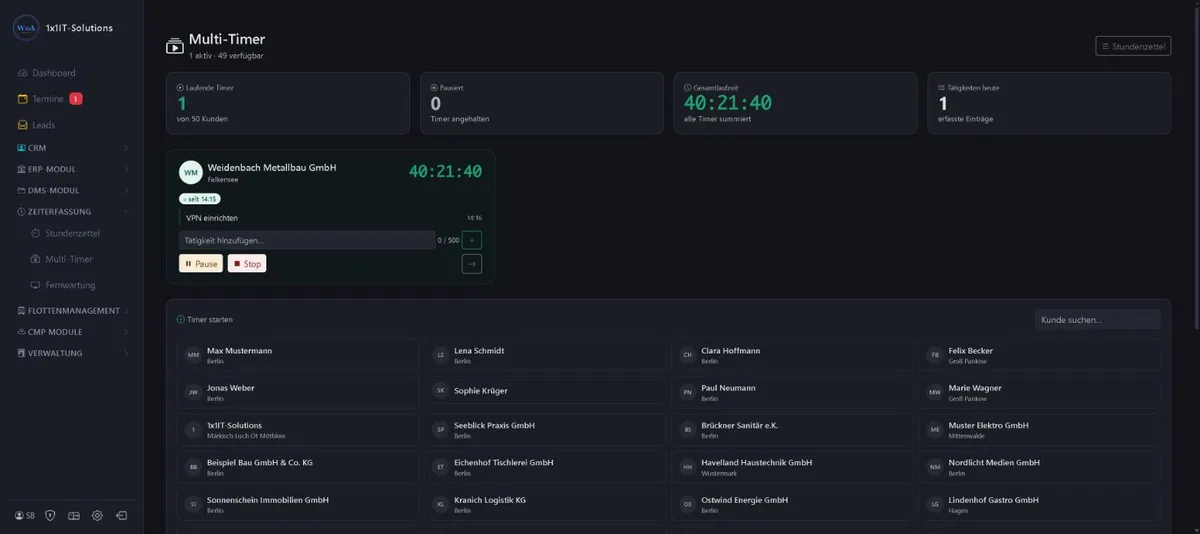
Task: Click the card icon in sidebar footer
Action: point(74,515)
